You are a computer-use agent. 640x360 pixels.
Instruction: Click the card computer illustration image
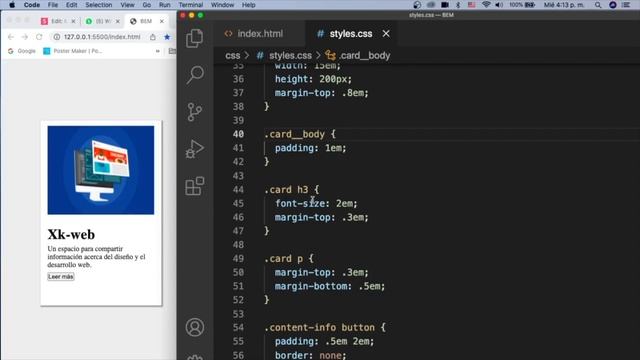[x=101, y=170]
